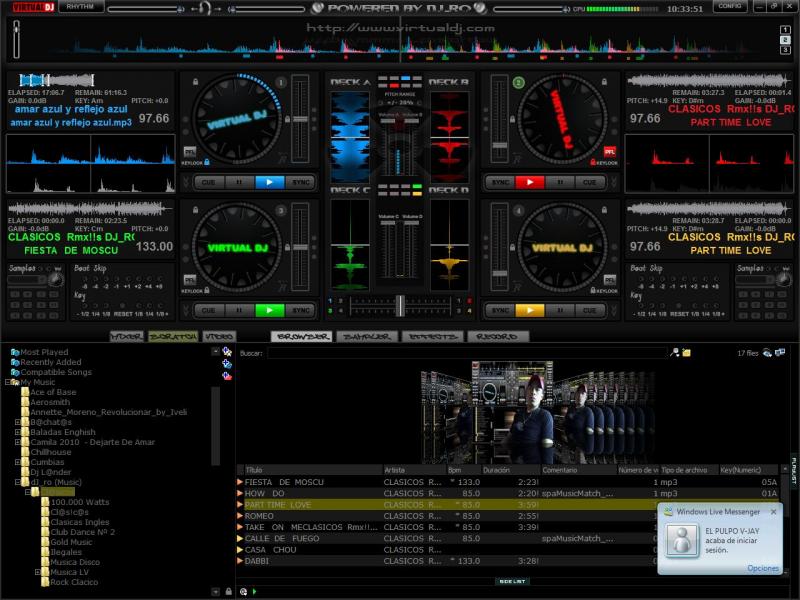
Task: Click Opciones in the Messenger notification
Action: click(763, 568)
